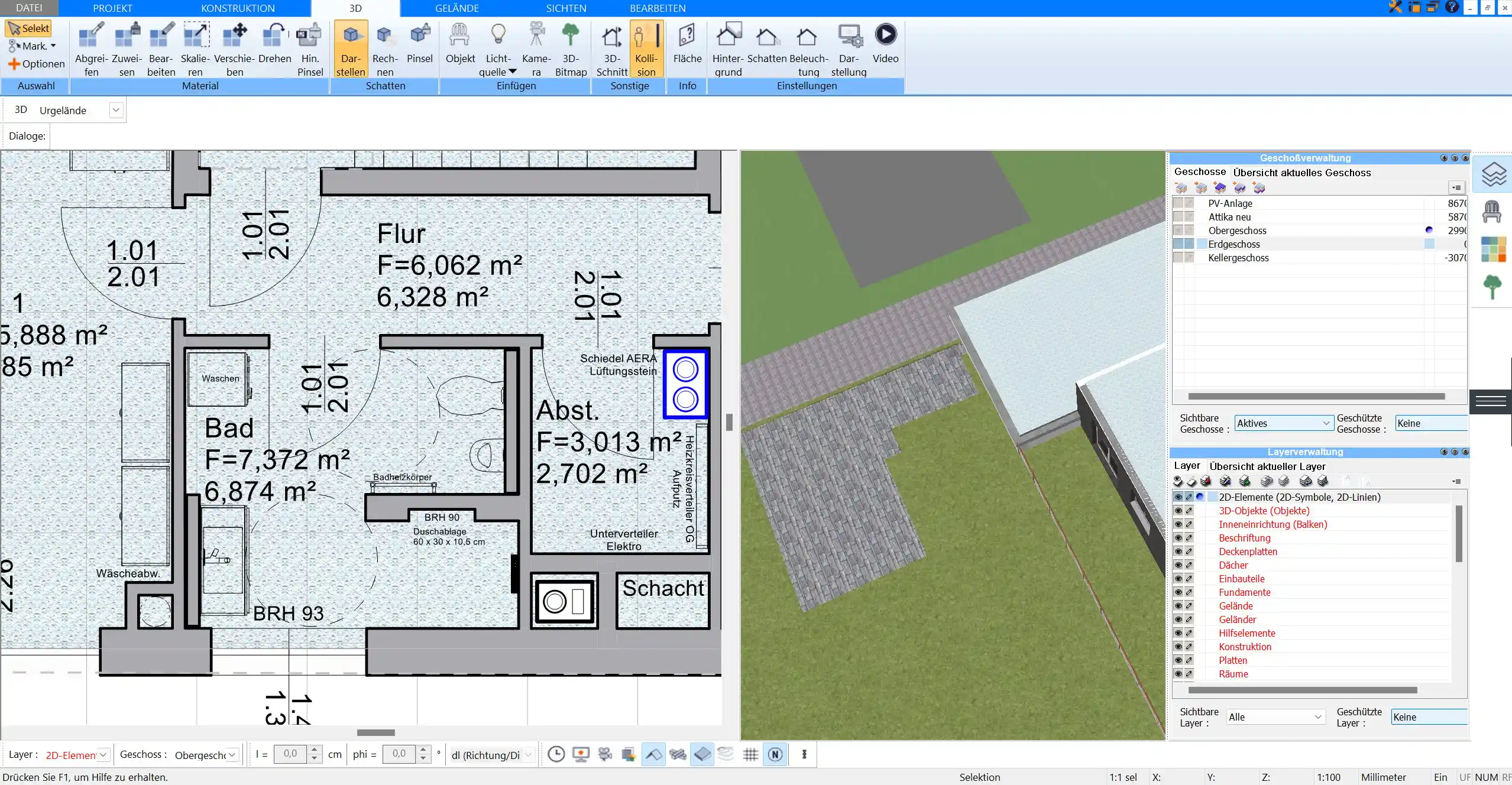The height and width of the screenshot is (785, 1512).
Task: Switch to the KONSTRUKTION ribbon tab
Action: pyautogui.click(x=238, y=8)
